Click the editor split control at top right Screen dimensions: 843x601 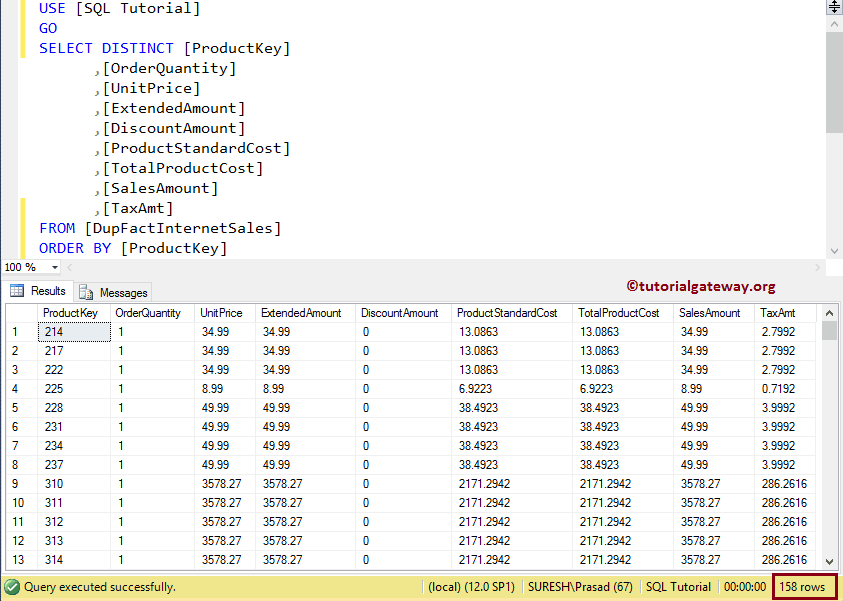tap(833, 8)
